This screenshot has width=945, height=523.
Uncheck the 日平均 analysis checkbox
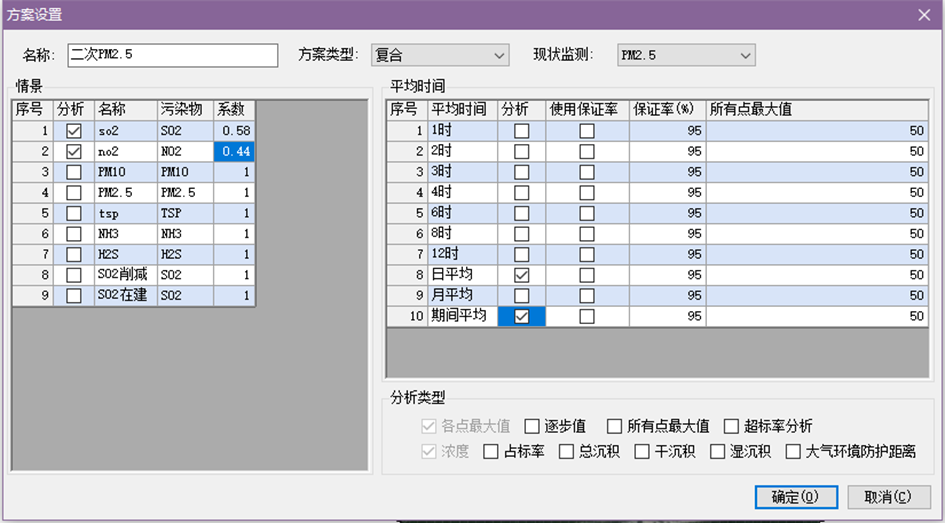[521, 275]
